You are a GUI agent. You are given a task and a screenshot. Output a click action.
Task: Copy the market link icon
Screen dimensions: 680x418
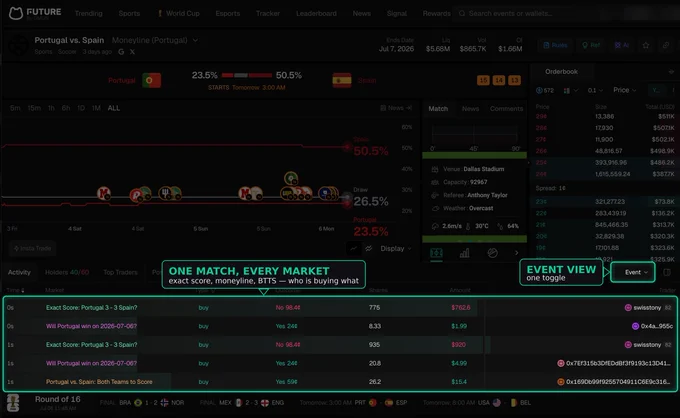tap(666, 45)
